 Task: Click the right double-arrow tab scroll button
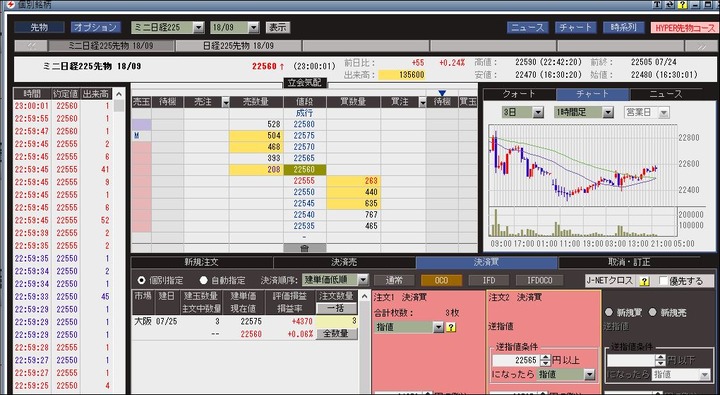702,46
